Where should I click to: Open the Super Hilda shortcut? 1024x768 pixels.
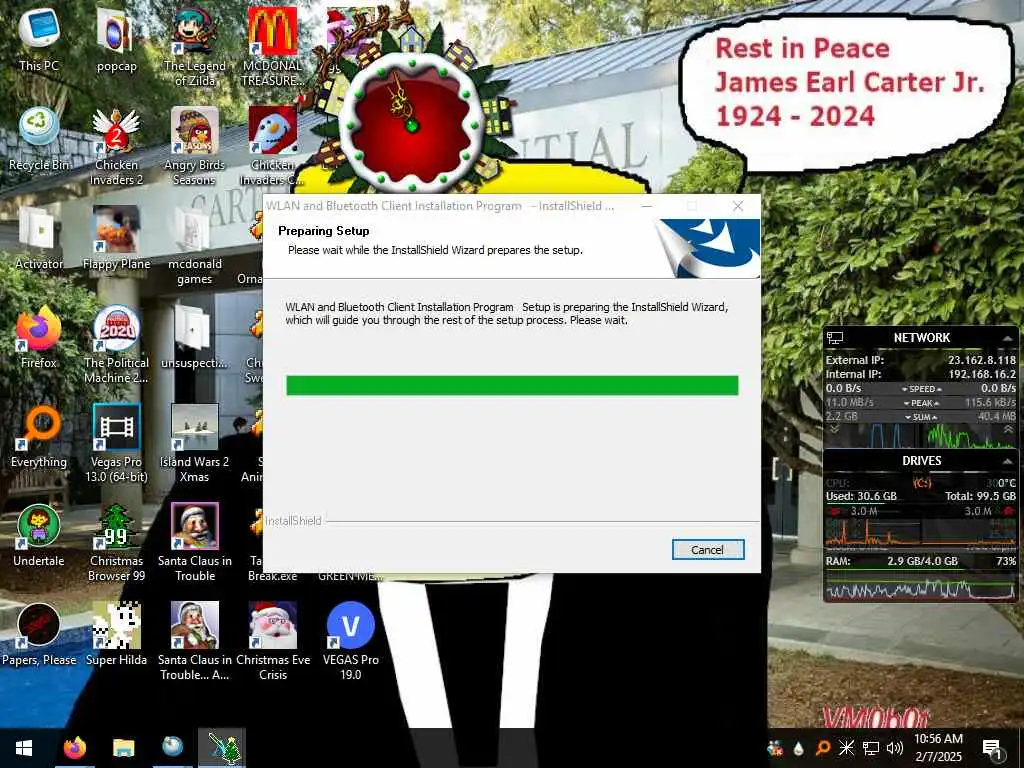(116, 635)
